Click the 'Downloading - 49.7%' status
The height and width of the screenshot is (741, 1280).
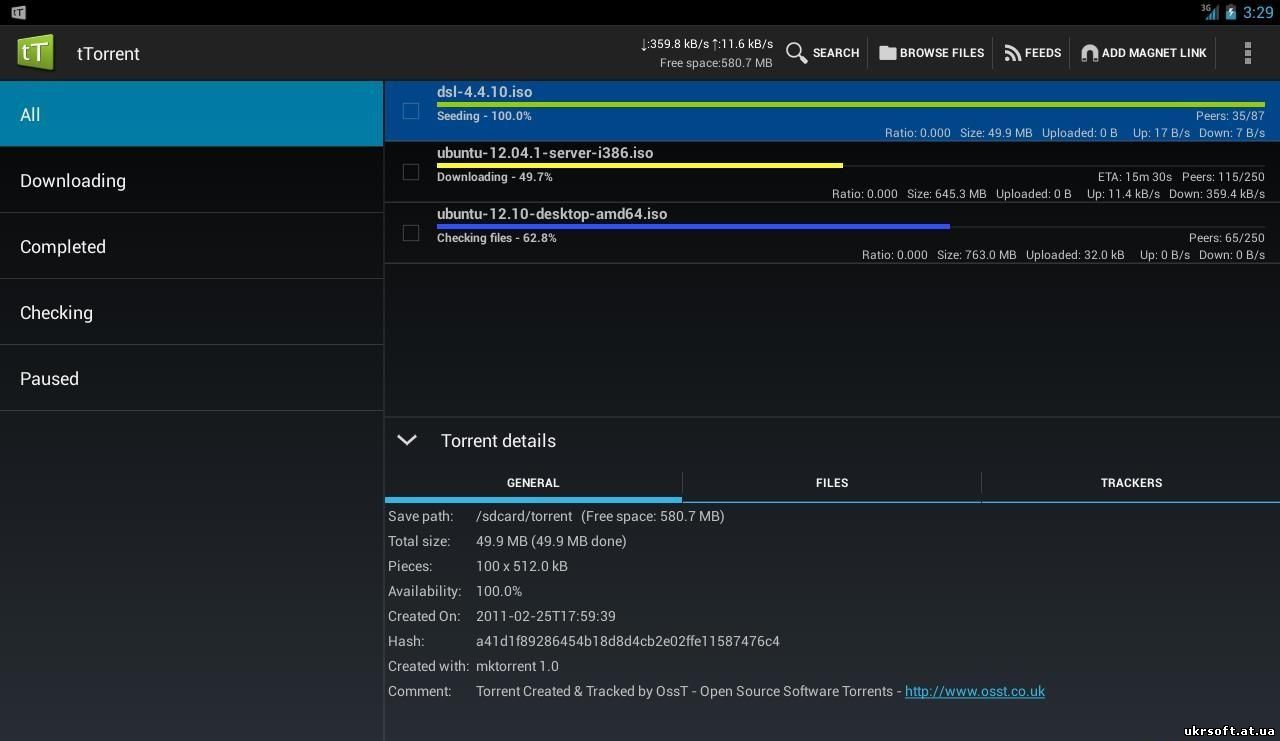tap(495, 177)
